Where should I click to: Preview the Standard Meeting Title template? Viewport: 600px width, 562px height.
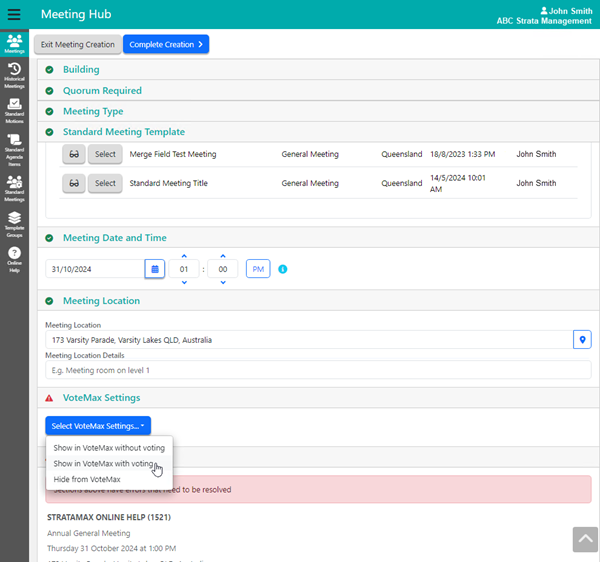74,183
